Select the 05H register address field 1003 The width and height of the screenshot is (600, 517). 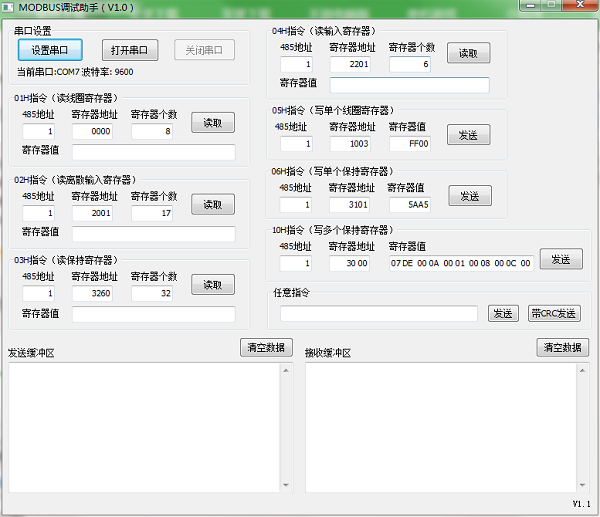(351, 144)
